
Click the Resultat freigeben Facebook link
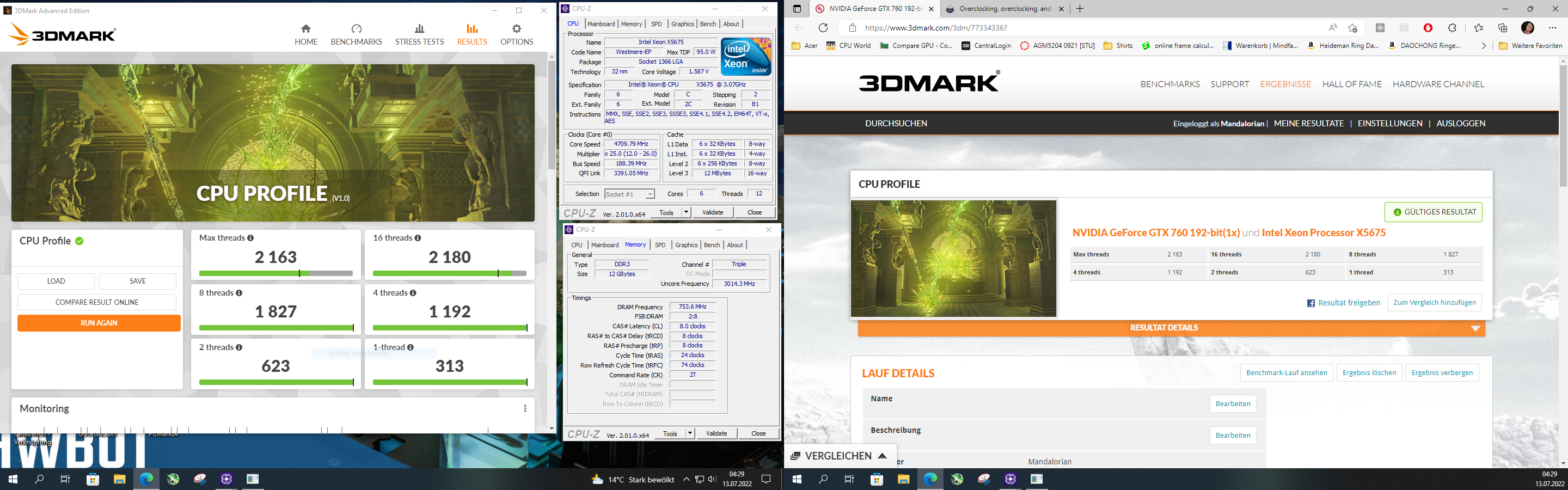tap(1343, 303)
